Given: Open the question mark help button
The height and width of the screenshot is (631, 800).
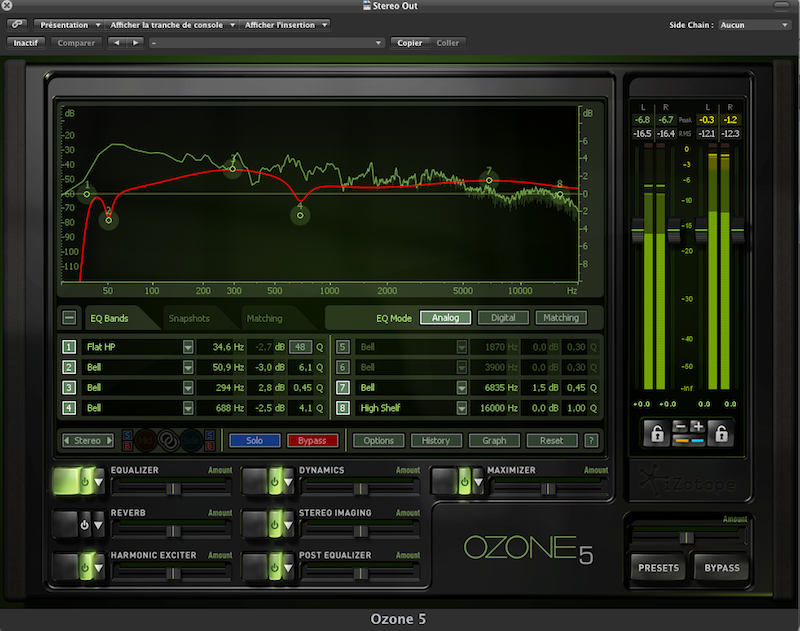Looking at the screenshot, I should (x=591, y=440).
